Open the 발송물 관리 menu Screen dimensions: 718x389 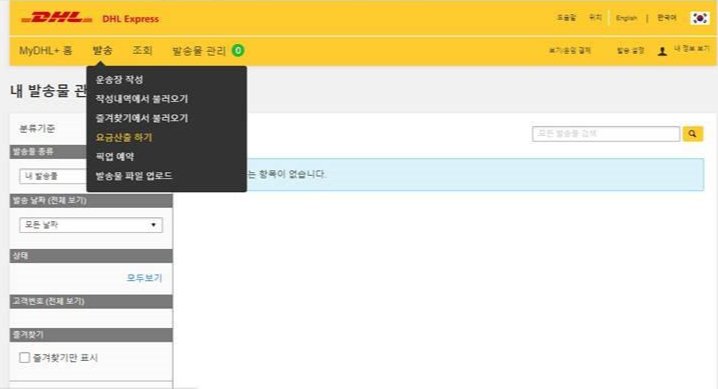[199, 50]
